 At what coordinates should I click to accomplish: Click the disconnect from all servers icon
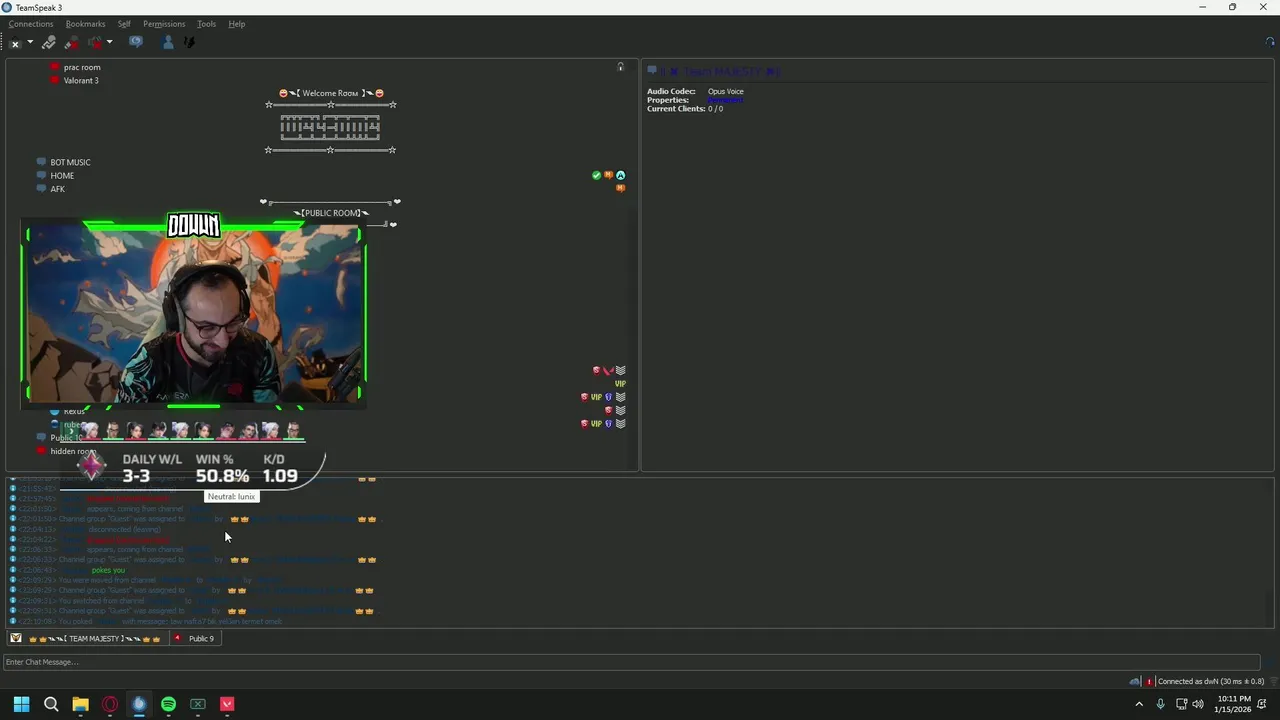[x=72, y=43]
